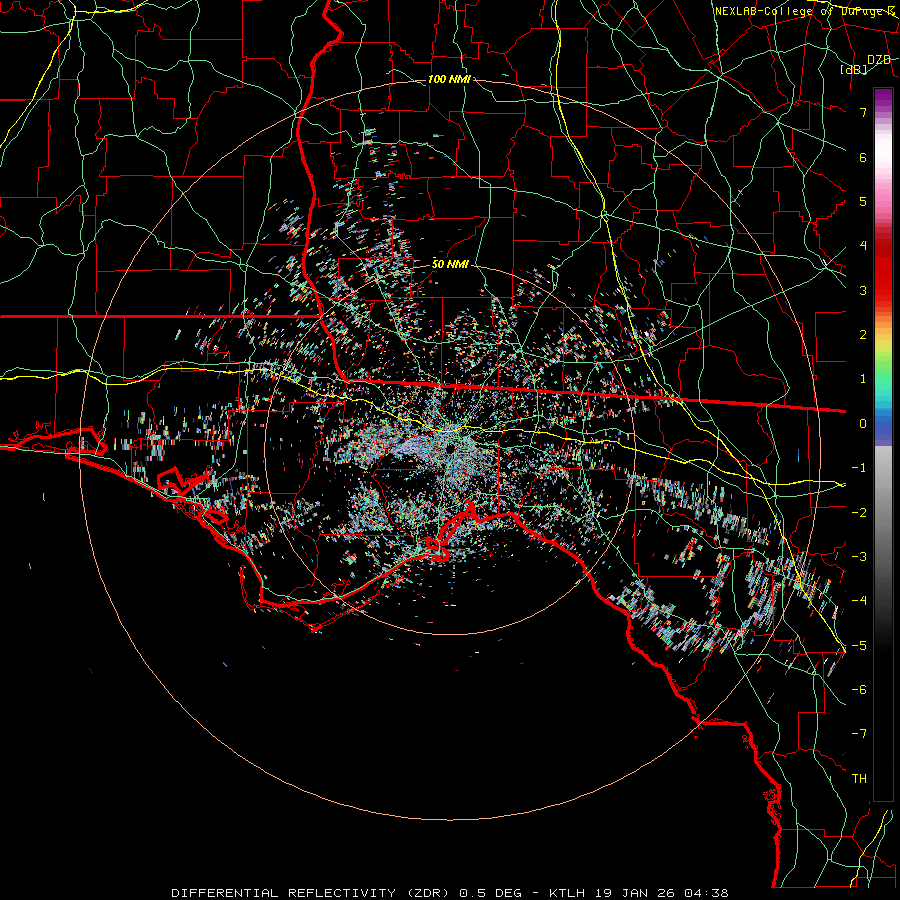
Task: Click the "DIFFERENTIAL REFLECTIVITY (ZDR)" caption text
Action: coord(312,893)
